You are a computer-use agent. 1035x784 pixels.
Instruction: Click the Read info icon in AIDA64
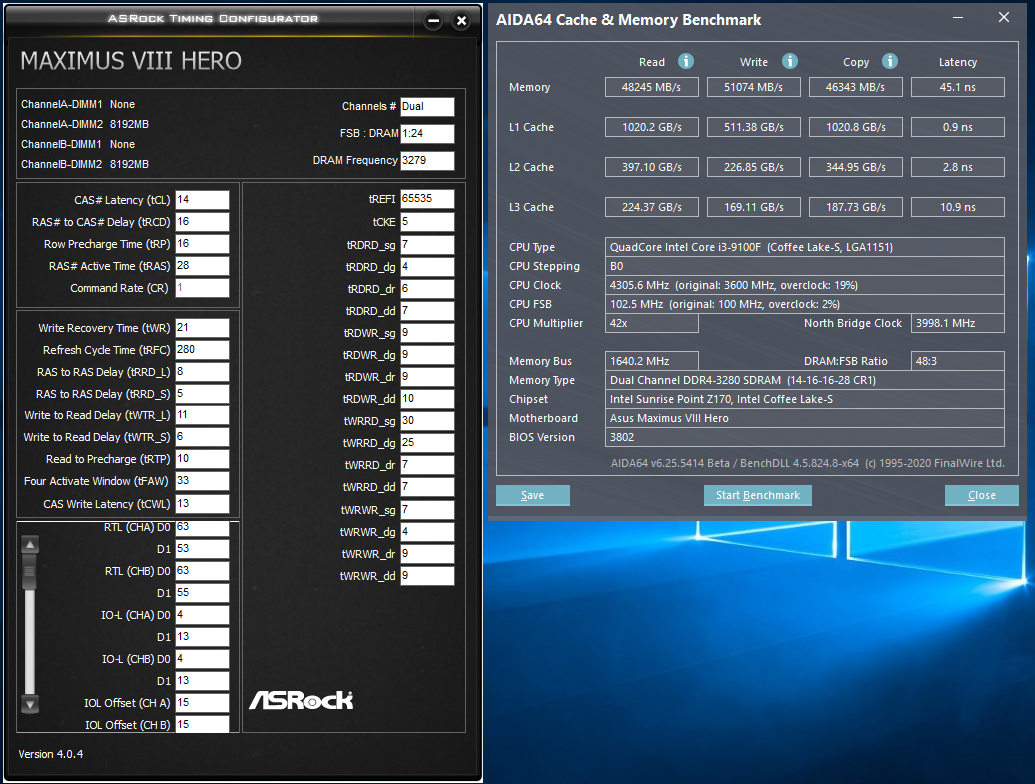tap(686, 61)
